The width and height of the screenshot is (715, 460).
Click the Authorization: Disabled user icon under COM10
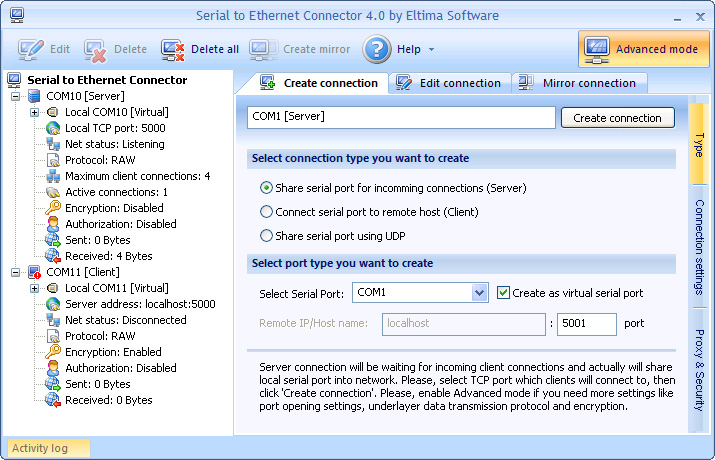tap(53, 224)
